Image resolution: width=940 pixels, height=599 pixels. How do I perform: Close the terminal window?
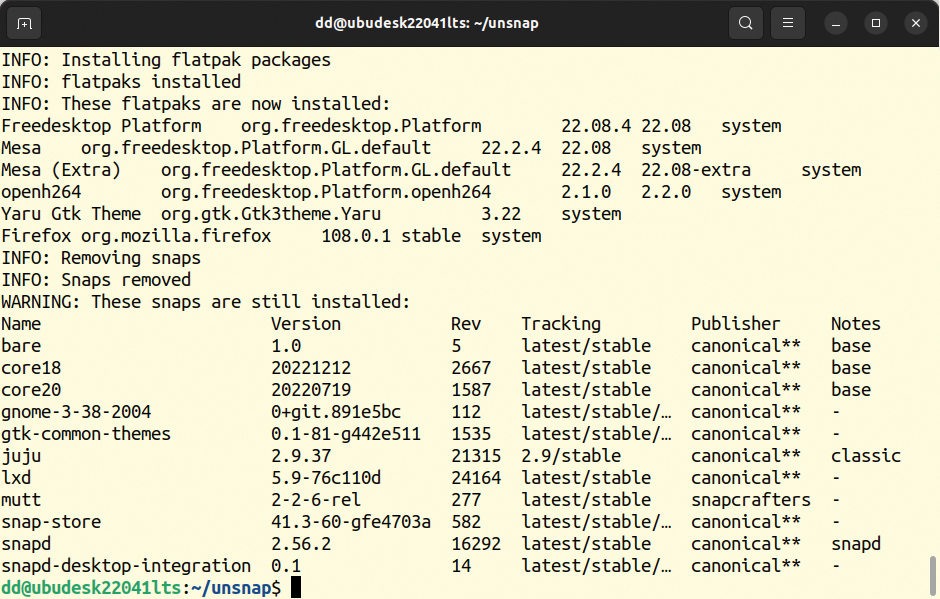915,23
